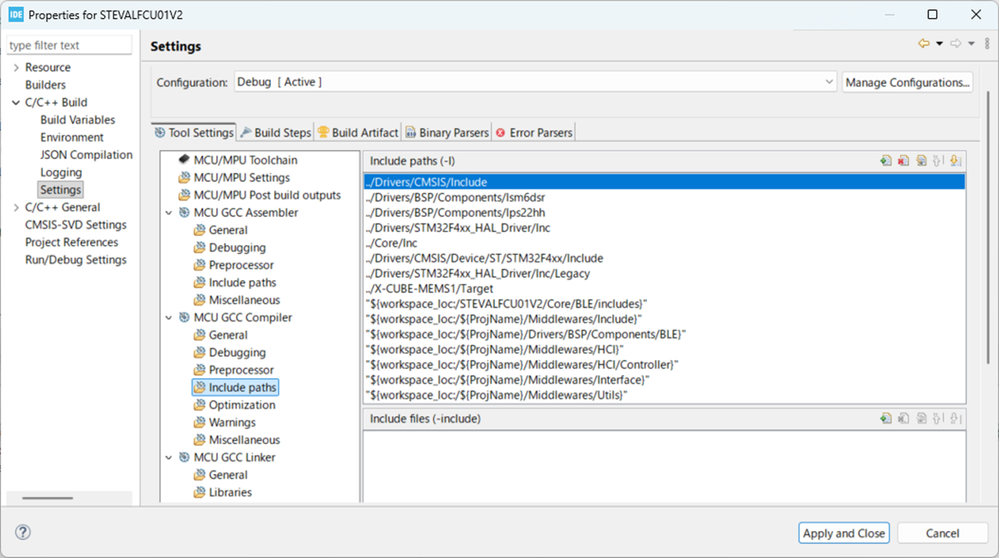Screen dimensions: 999x558
Task: Click the Apply and Close button
Action: (x=843, y=533)
